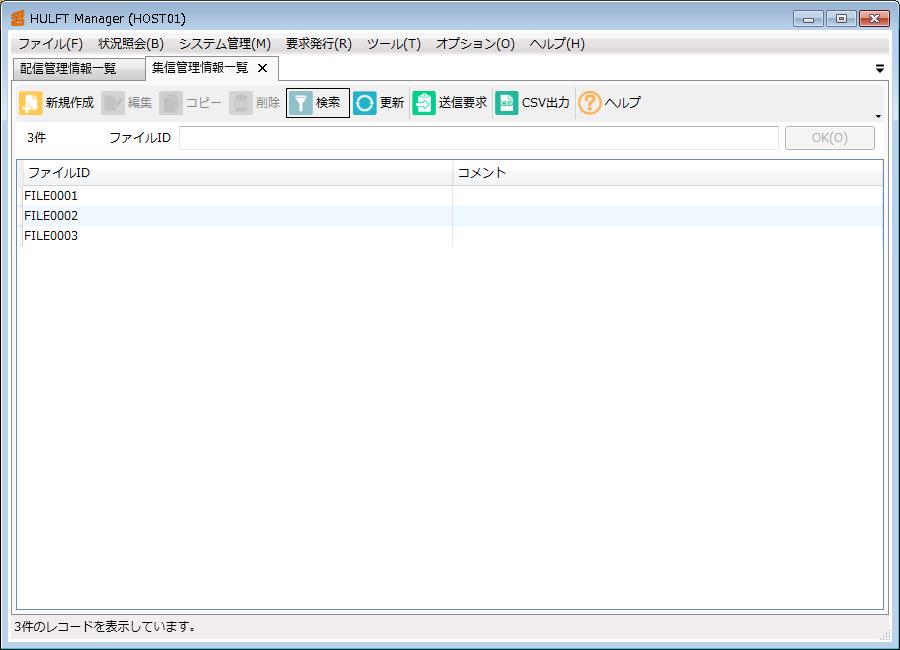Click the 送信要求 (Send Request) icon
This screenshot has width=900, height=650.
424,103
